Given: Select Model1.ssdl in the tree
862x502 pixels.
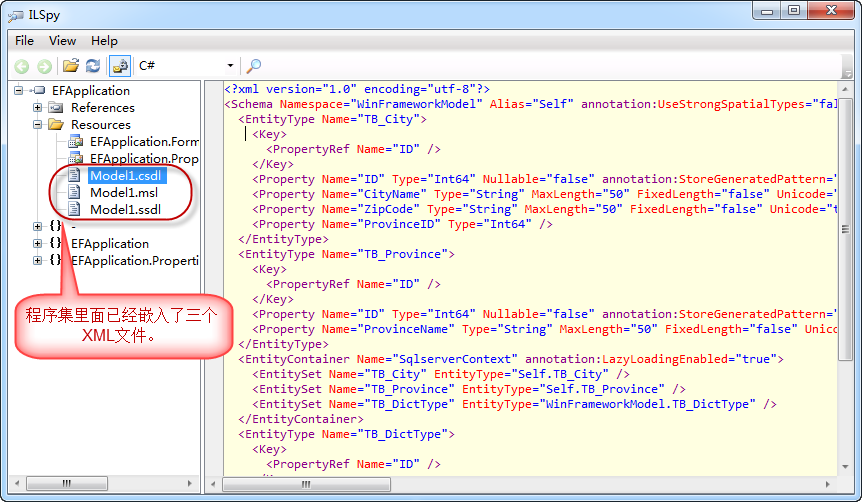Looking at the screenshot, I should tap(125, 210).
